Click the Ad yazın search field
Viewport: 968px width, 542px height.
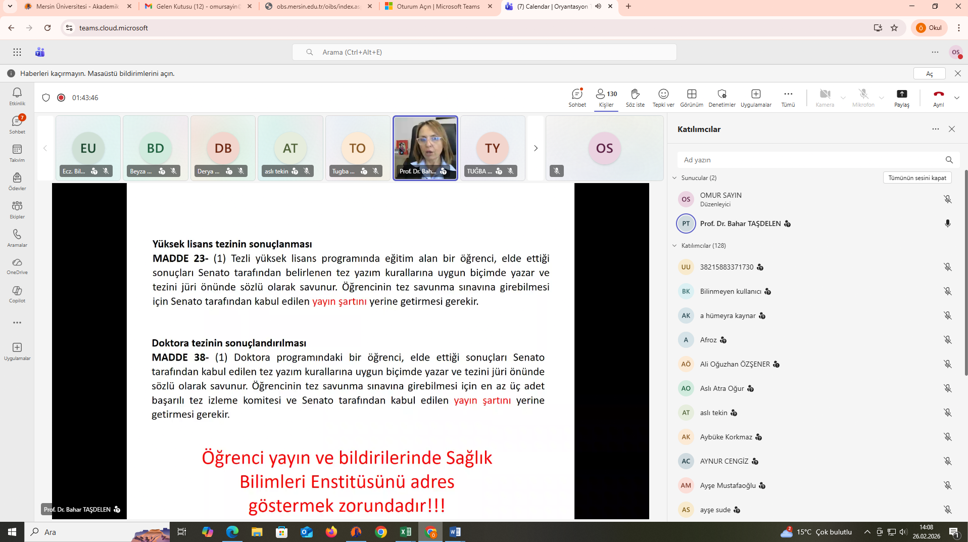tap(810, 160)
